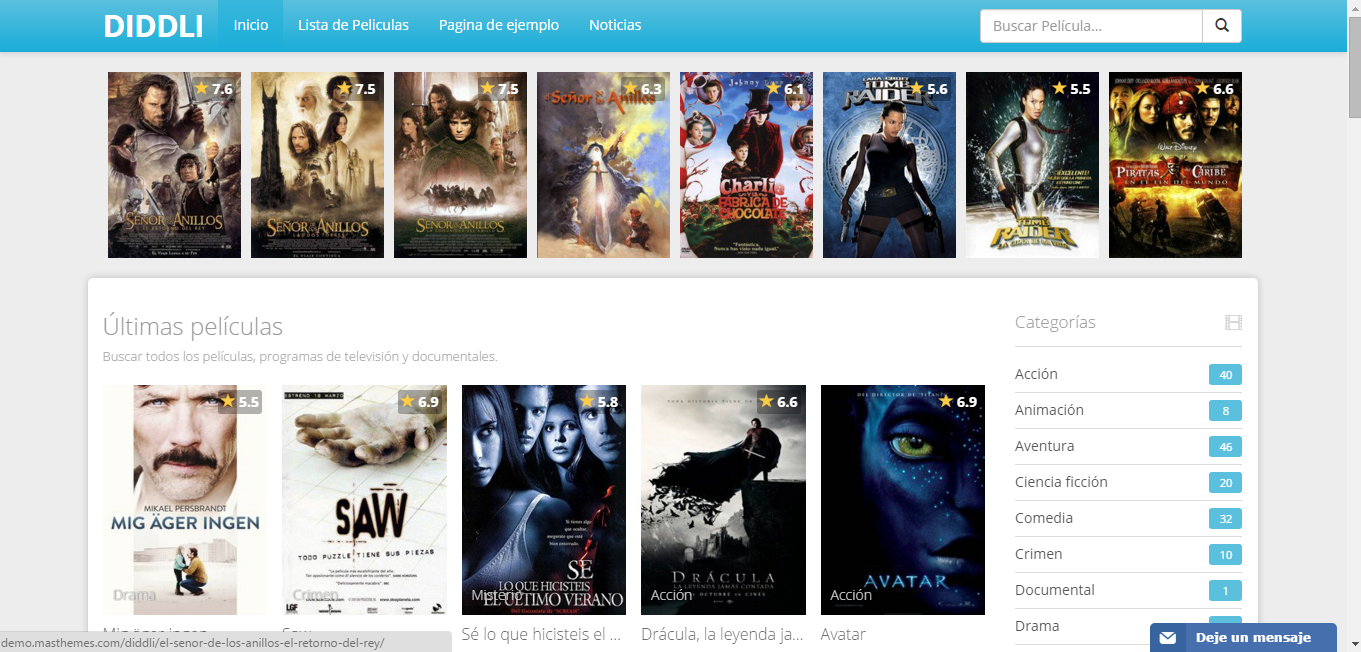Open the Mig äger ingen movie poster

click(185, 500)
